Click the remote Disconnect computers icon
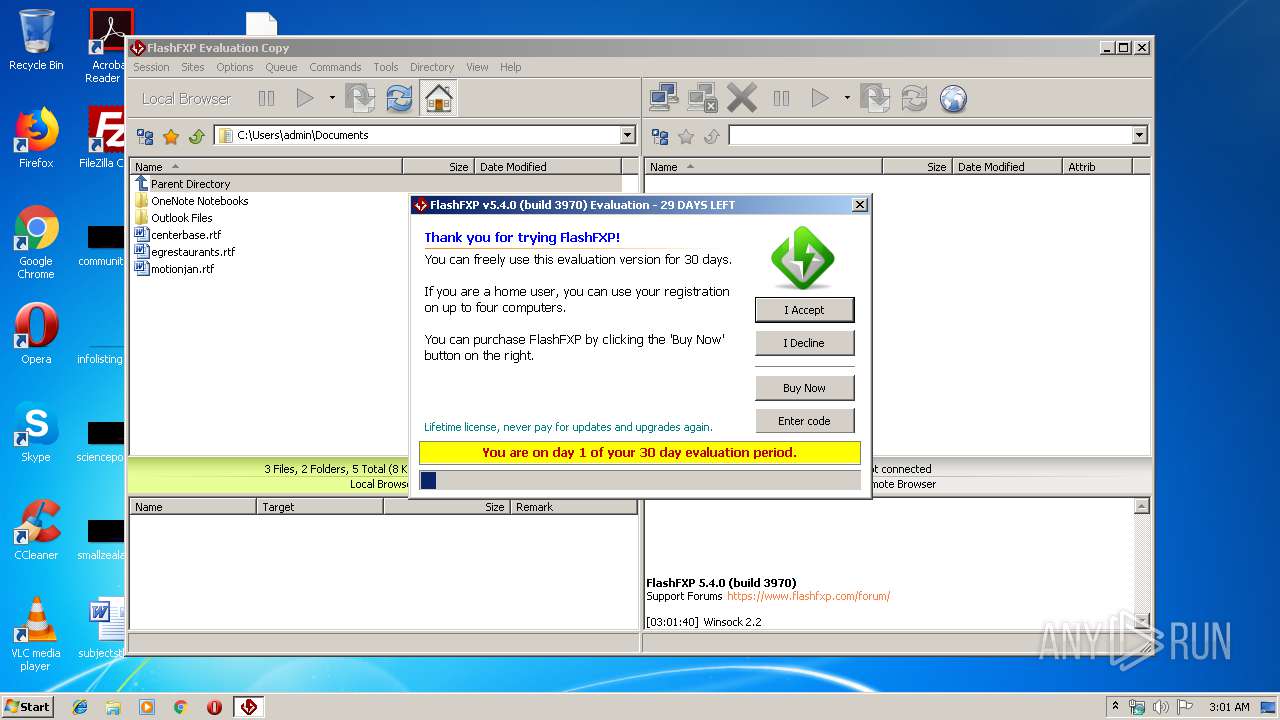The height and width of the screenshot is (720, 1280). click(703, 98)
